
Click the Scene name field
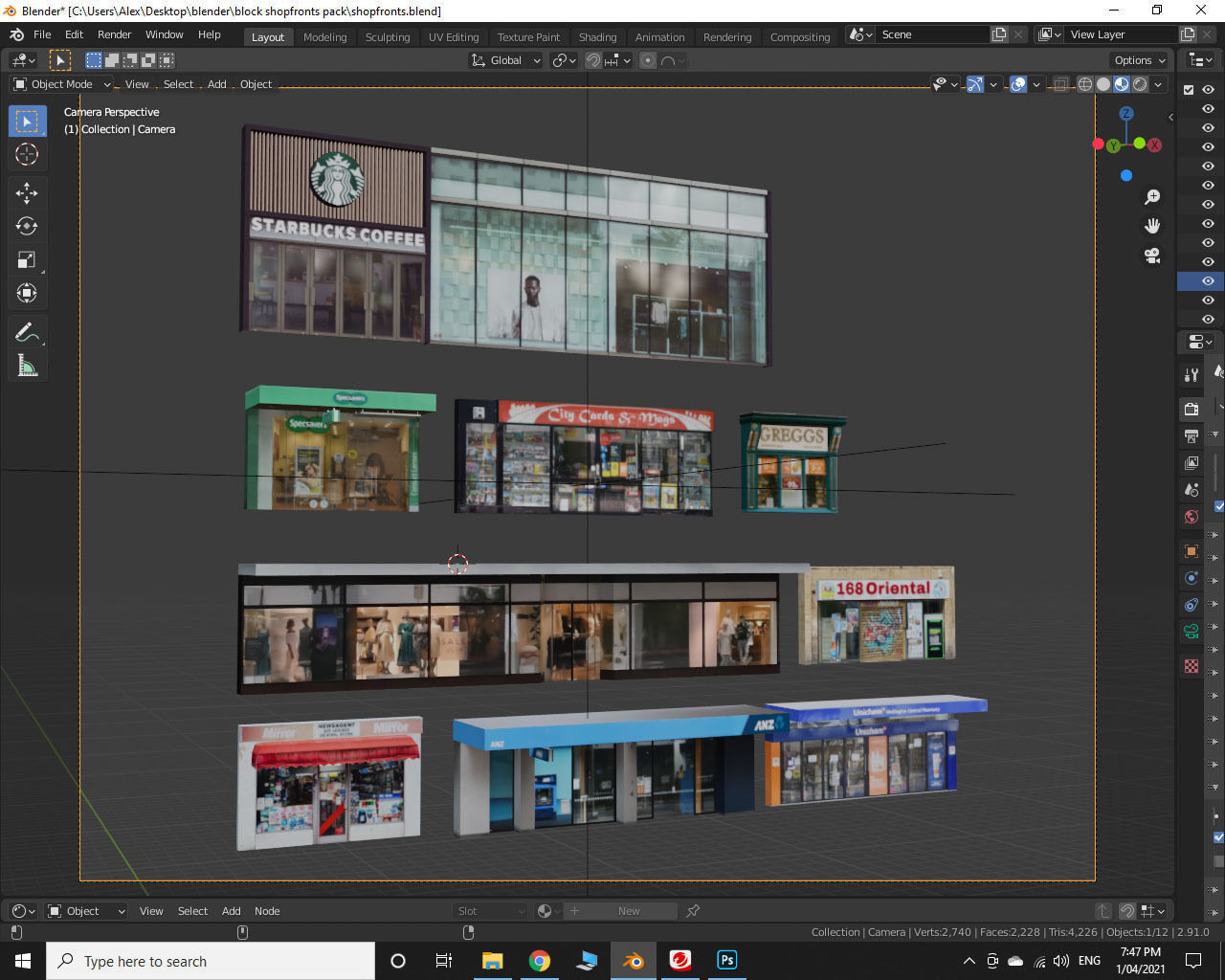click(933, 34)
